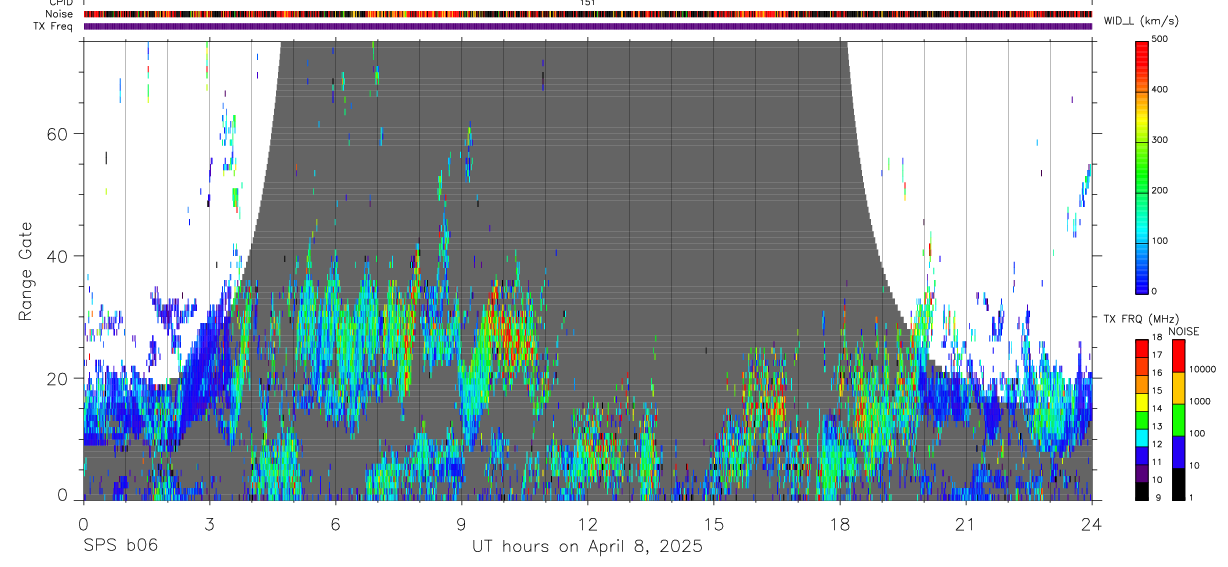The width and height of the screenshot is (1228, 567).
Task: Click the 'SPS b06' radar beam label
Action: point(120,547)
